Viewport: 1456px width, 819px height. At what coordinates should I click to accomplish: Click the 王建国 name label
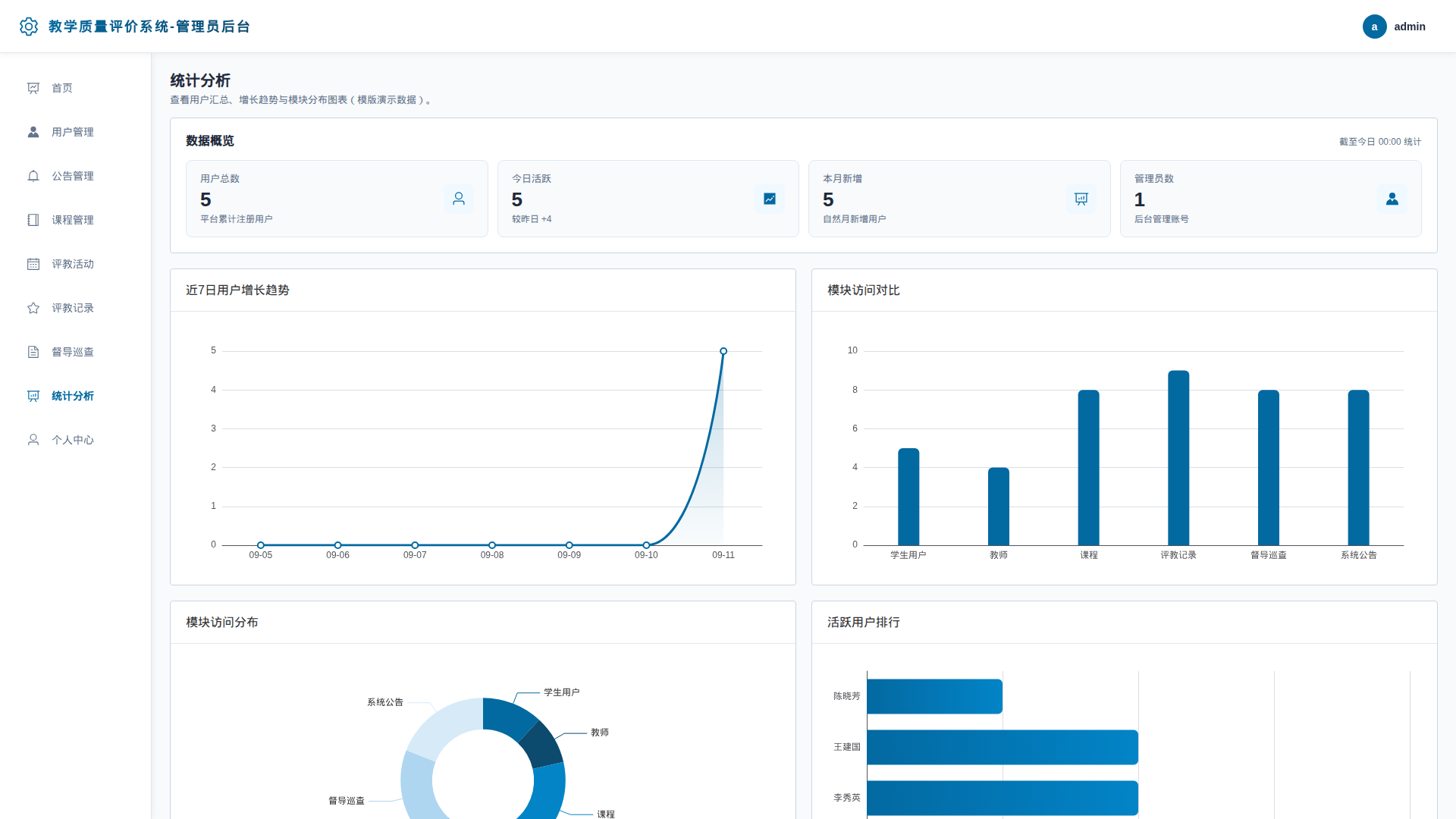click(x=847, y=747)
